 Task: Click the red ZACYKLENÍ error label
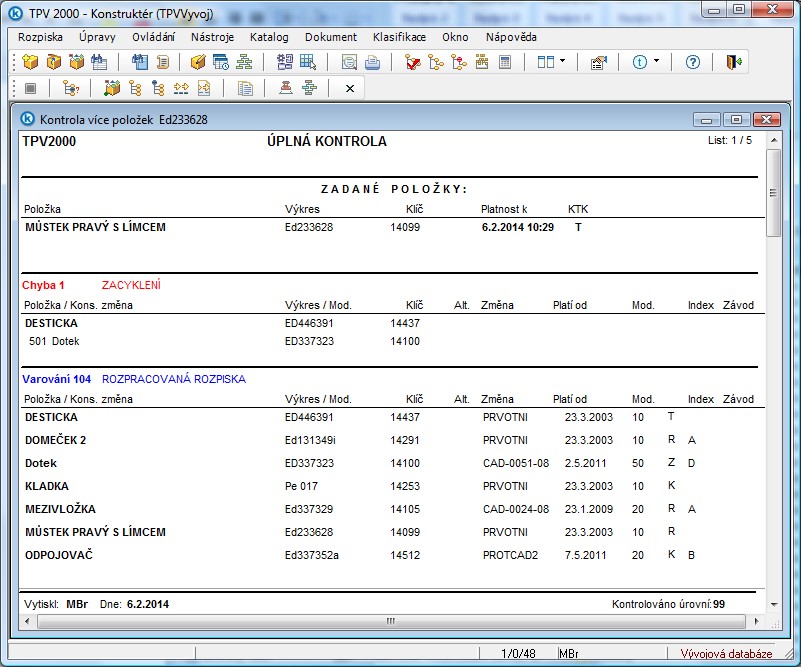pyautogui.click(x=131, y=285)
